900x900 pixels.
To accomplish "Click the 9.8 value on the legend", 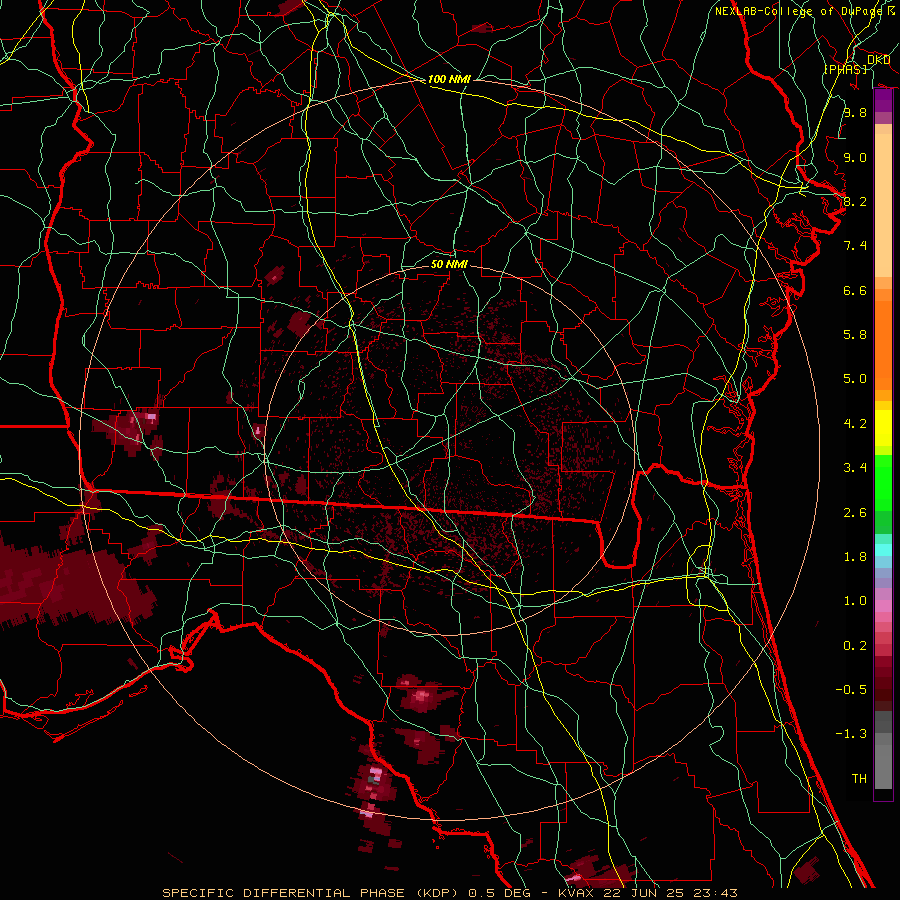I will click(x=855, y=112).
